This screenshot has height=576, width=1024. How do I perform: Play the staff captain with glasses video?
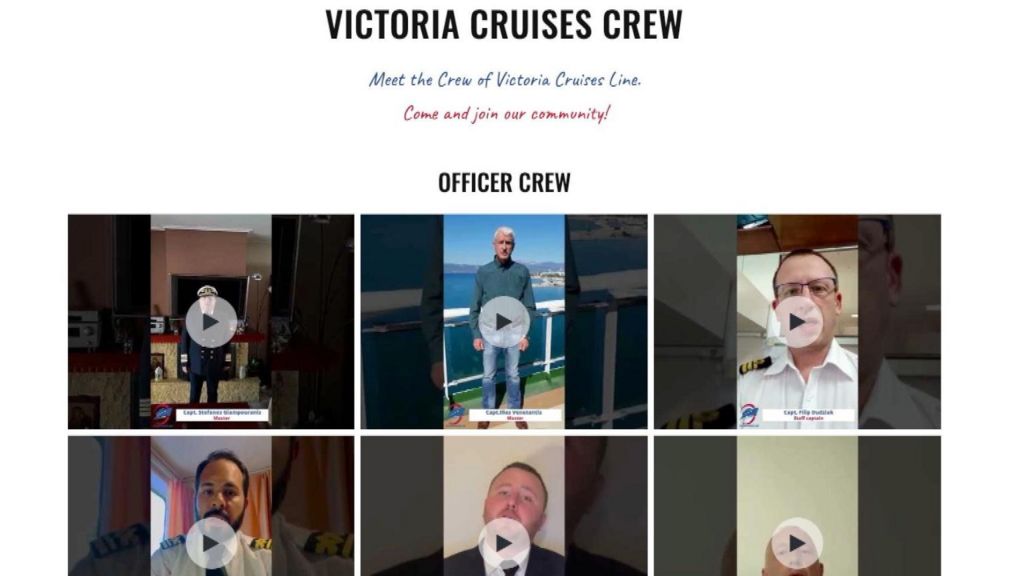(x=797, y=322)
